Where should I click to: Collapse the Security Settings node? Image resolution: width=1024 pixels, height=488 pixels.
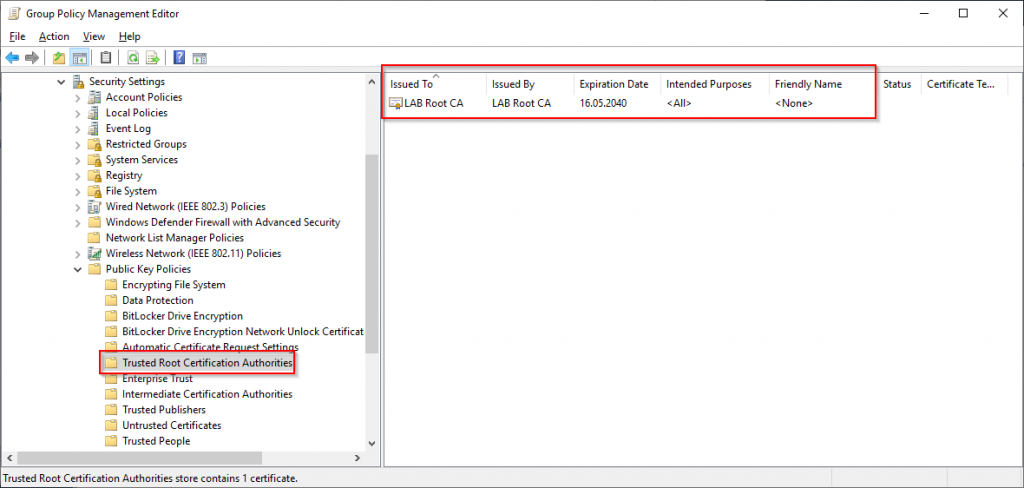point(61,82)
